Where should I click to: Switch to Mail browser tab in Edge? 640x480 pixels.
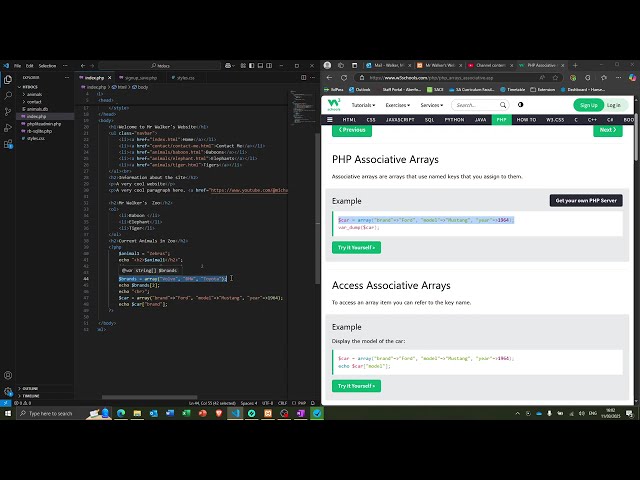[389, 65]
